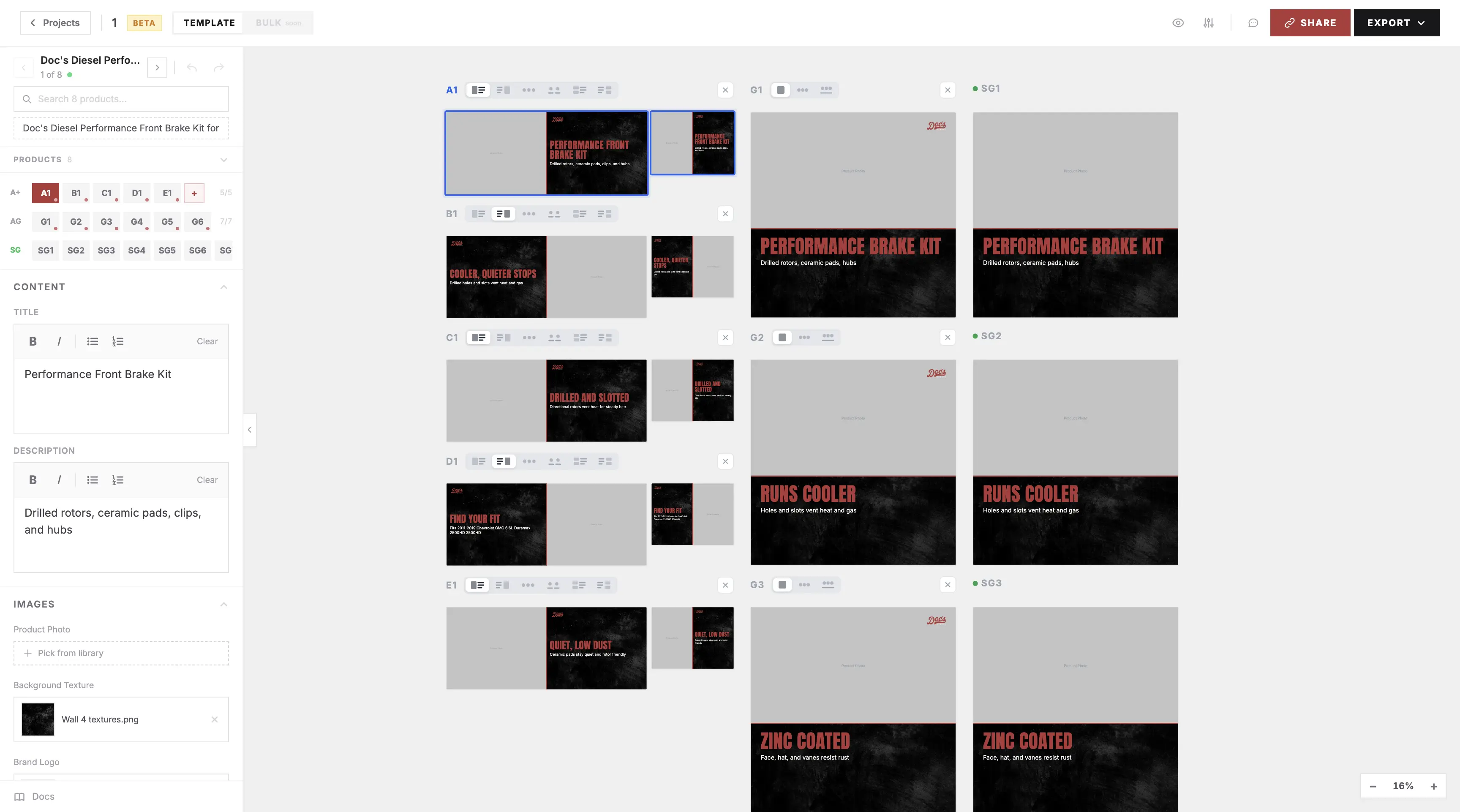Open the Export dropdown

coord(1397,23)
